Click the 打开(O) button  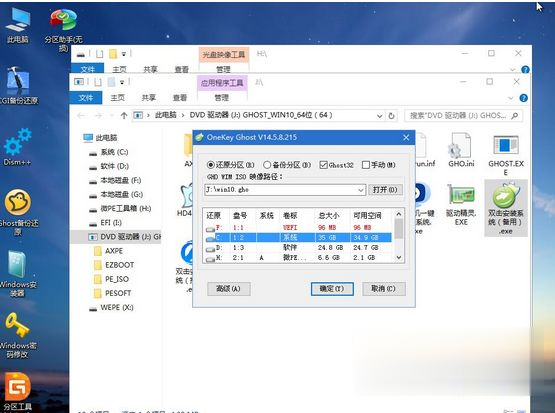click(x=385, y=190)
